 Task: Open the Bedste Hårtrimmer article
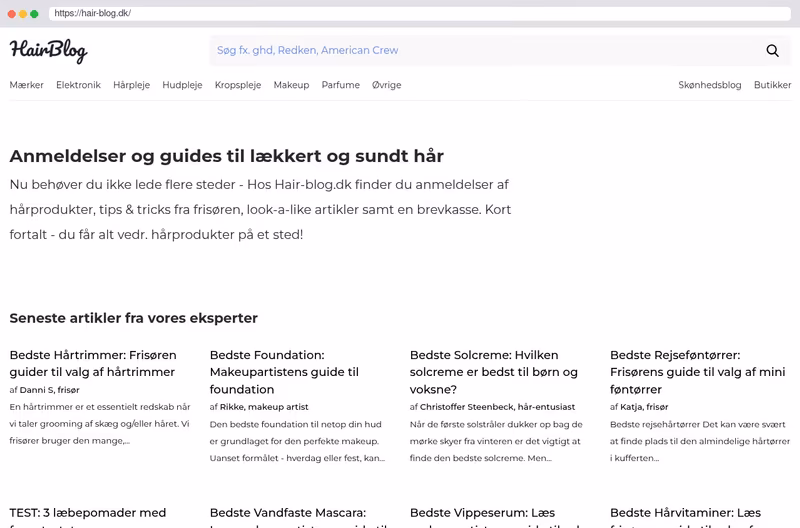(x=93, y=363)
